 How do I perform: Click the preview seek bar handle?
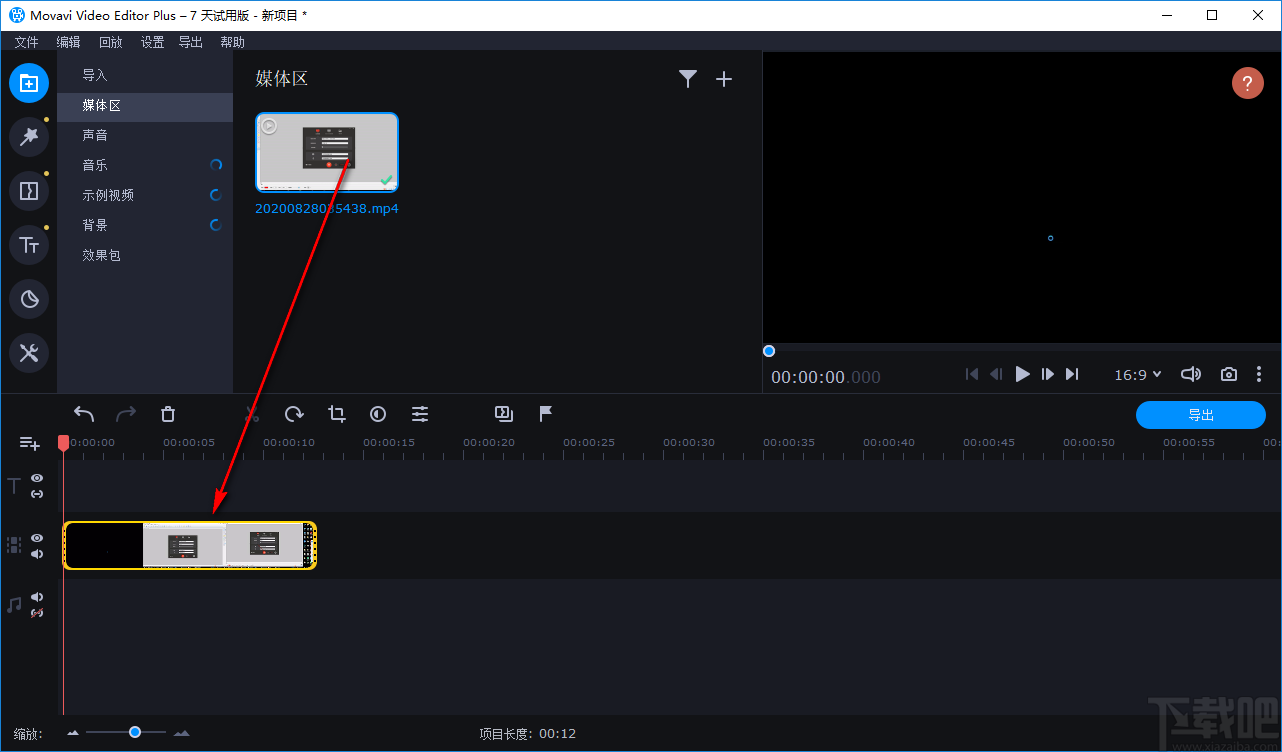[x=769, y=351]
